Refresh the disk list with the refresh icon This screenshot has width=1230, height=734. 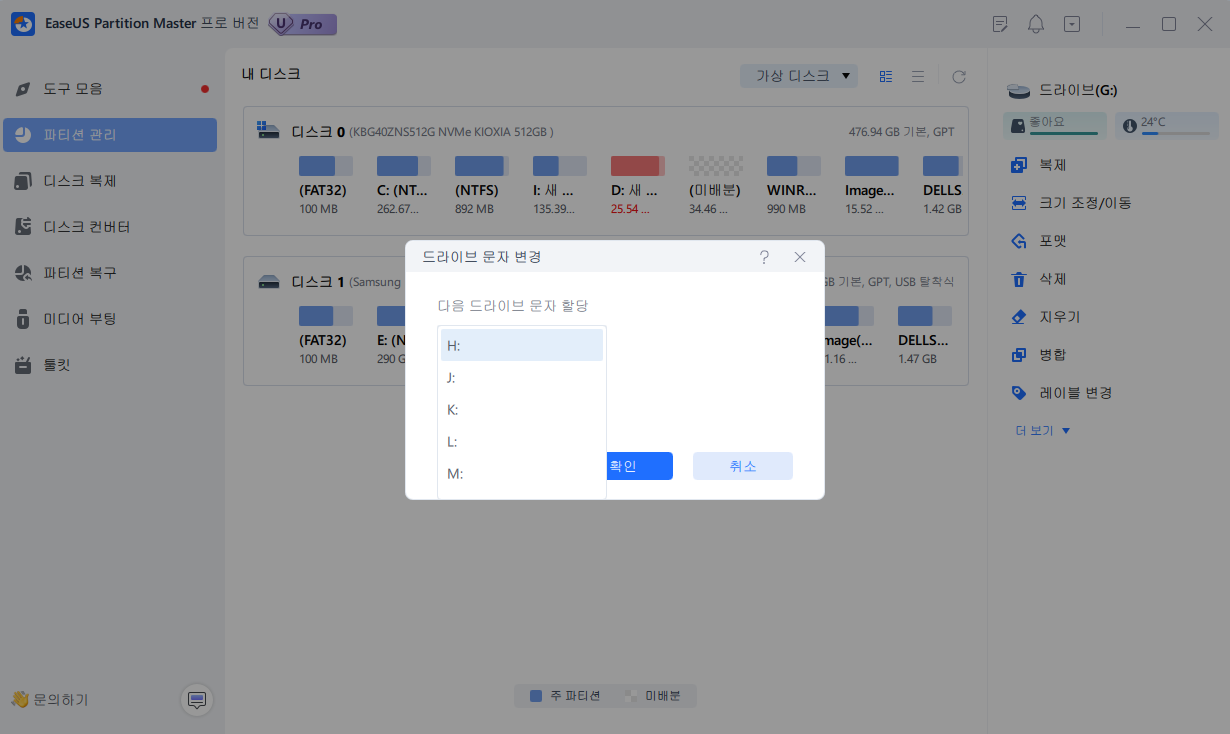[958, 76]
